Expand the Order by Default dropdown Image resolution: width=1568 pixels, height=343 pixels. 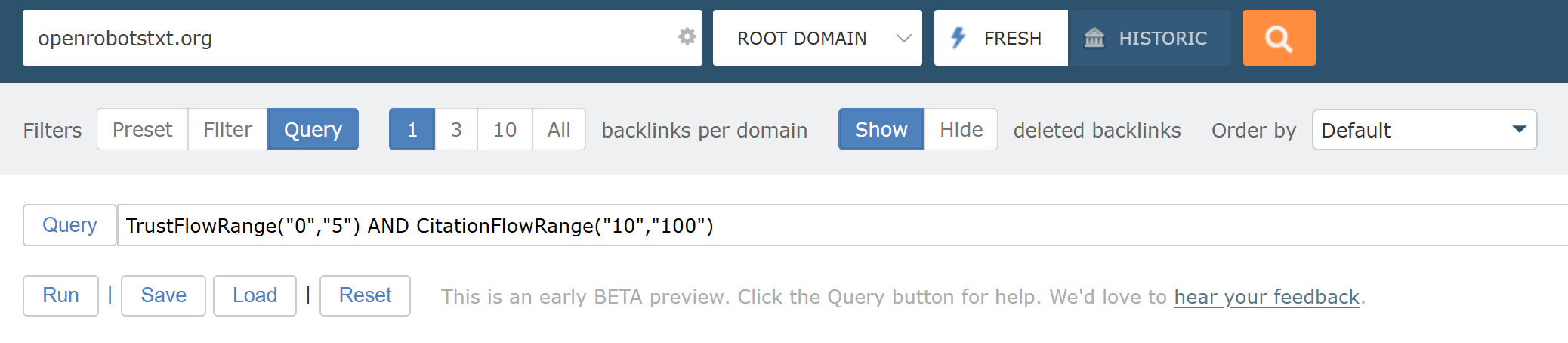(1424, 130)
